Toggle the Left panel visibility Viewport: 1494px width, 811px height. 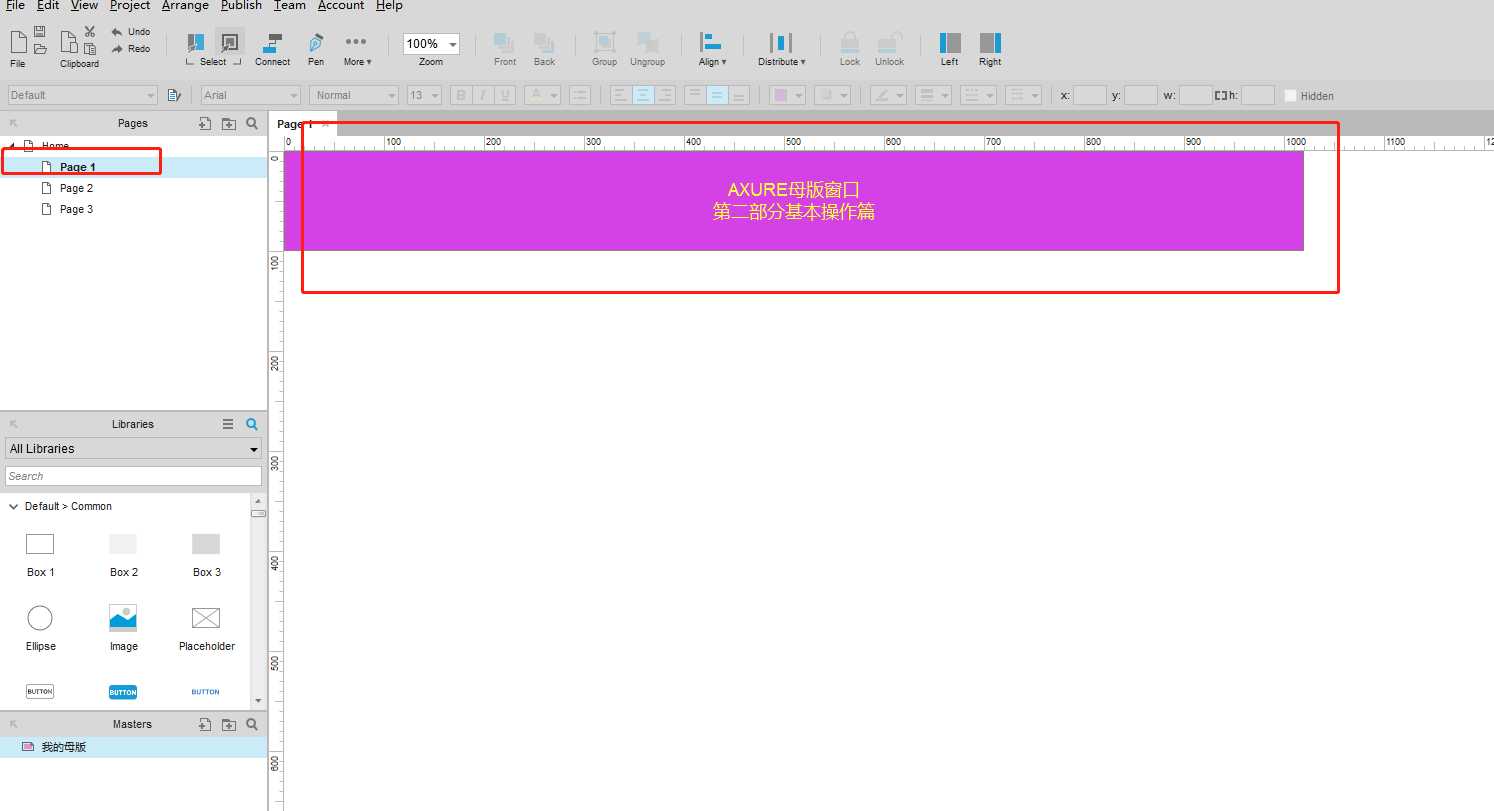click(950, 43)
